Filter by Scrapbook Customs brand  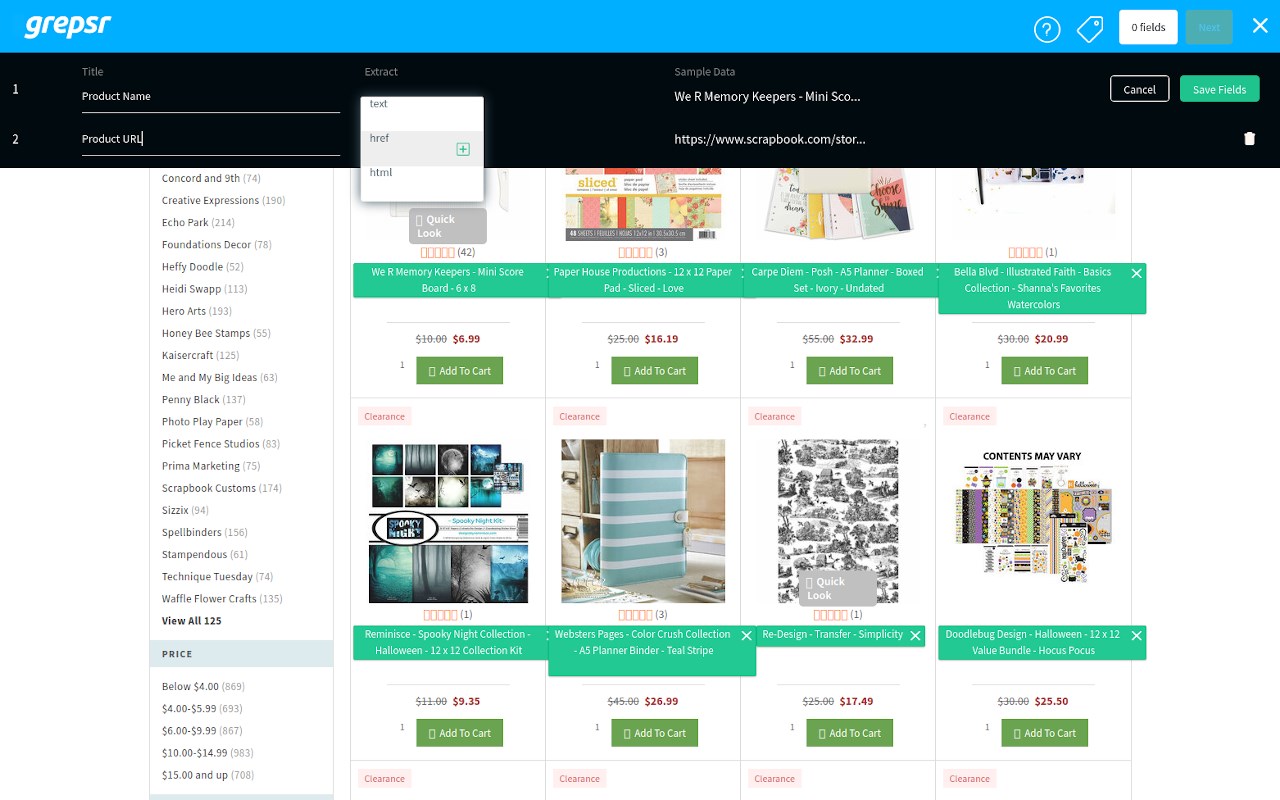[x=221, y=488]
